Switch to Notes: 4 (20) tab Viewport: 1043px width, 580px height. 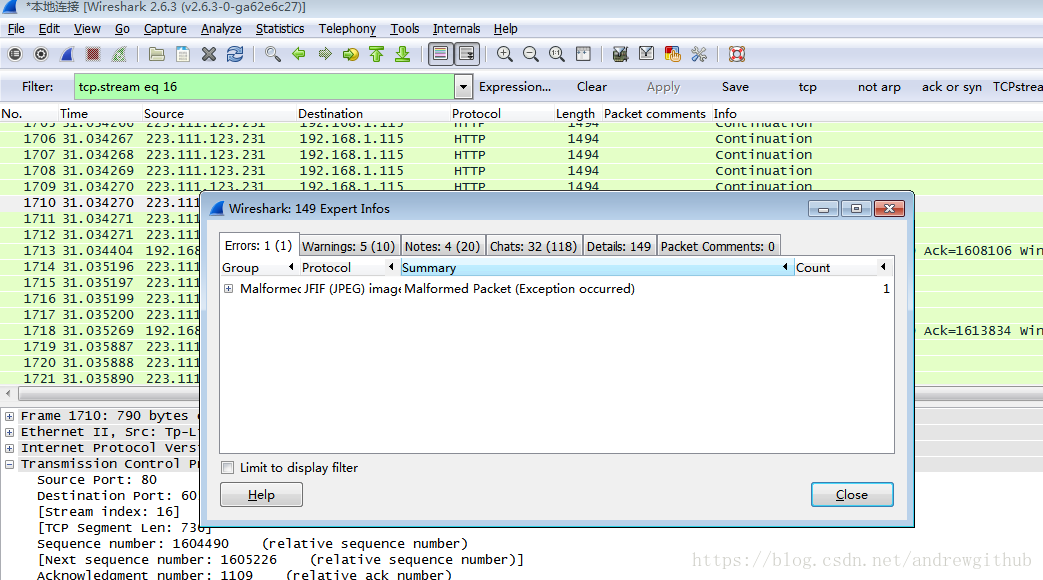(x=442, y=247)
